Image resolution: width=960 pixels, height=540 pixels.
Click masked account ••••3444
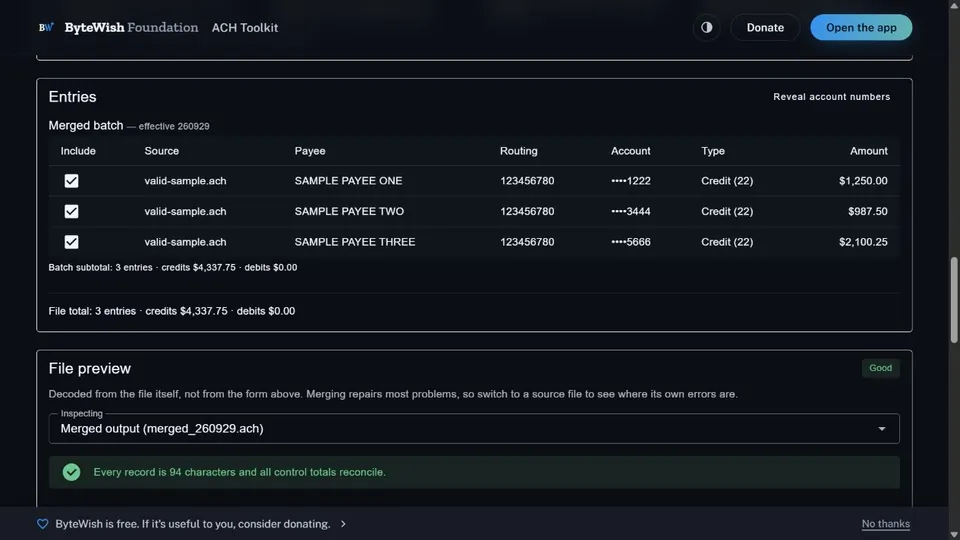click(631, 212)
